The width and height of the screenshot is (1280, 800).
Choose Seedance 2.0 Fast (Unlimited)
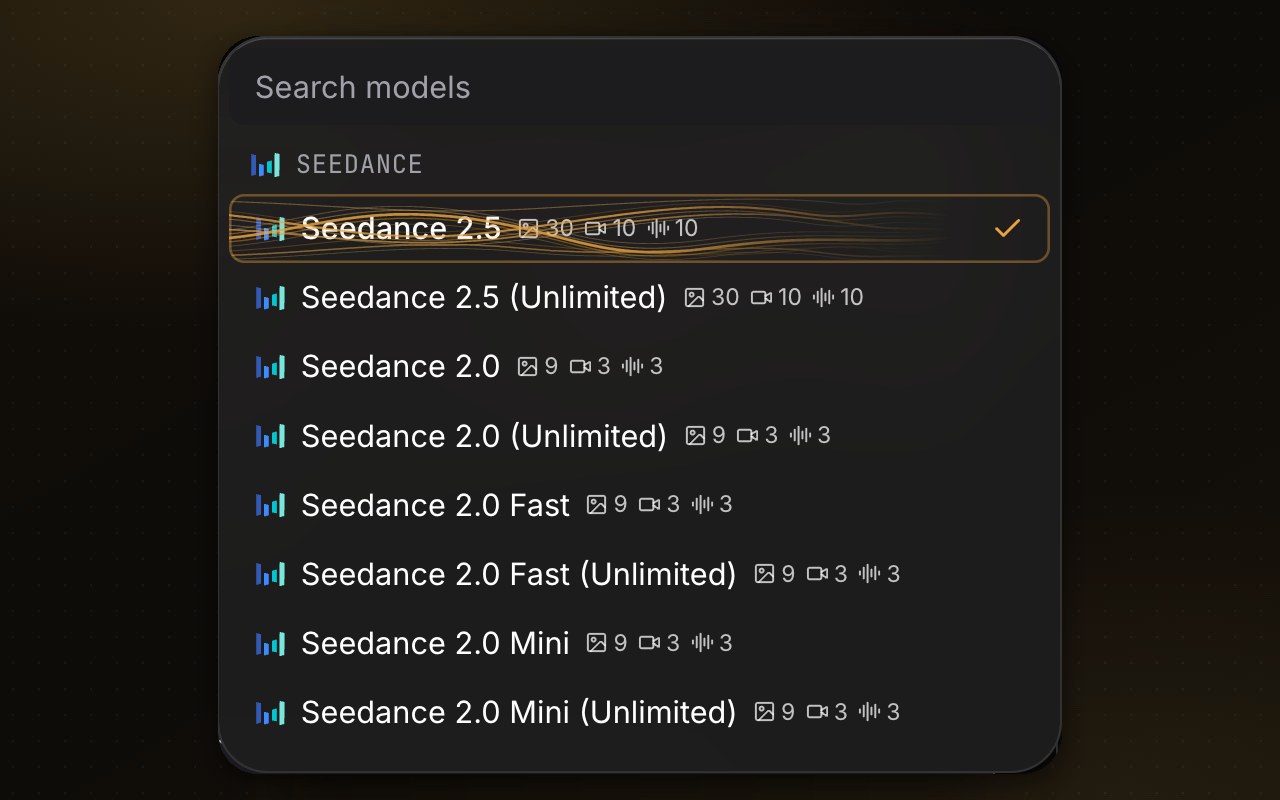click(640, 574)
